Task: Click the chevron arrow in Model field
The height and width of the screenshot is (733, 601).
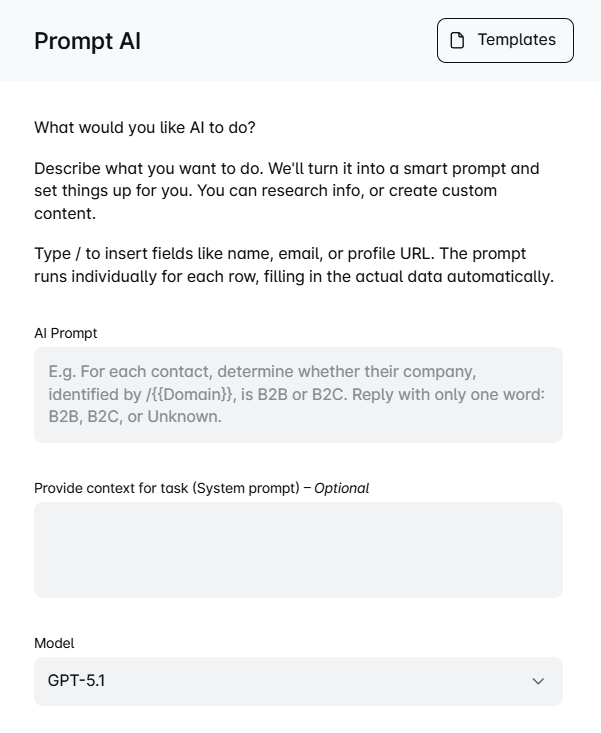Action: [x=538, y=682]
